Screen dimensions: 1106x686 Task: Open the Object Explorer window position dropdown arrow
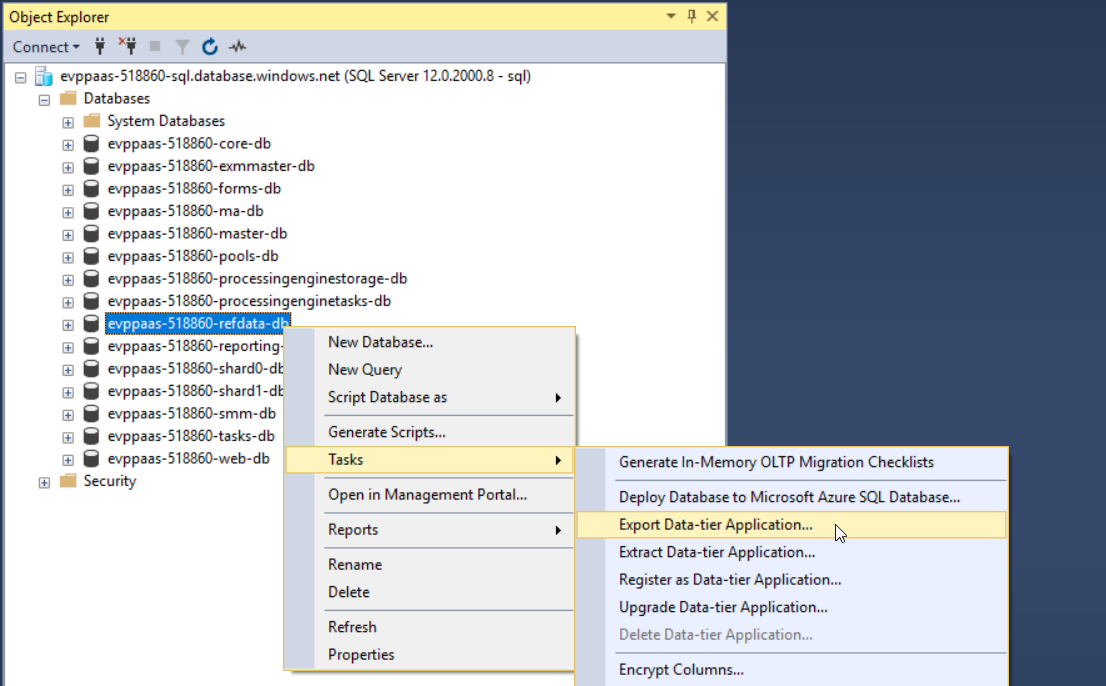click(x=671, y=16)
